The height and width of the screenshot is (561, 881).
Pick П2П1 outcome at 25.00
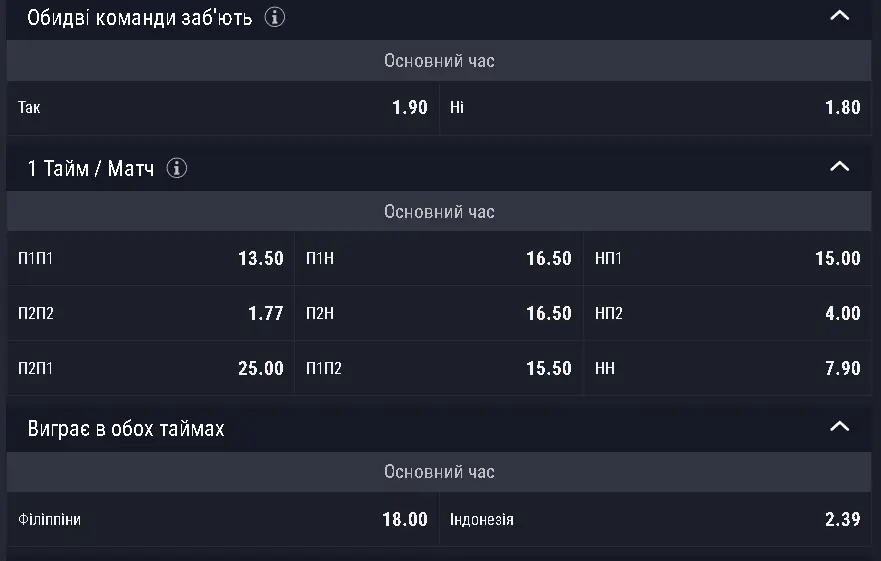click(151, 368)
